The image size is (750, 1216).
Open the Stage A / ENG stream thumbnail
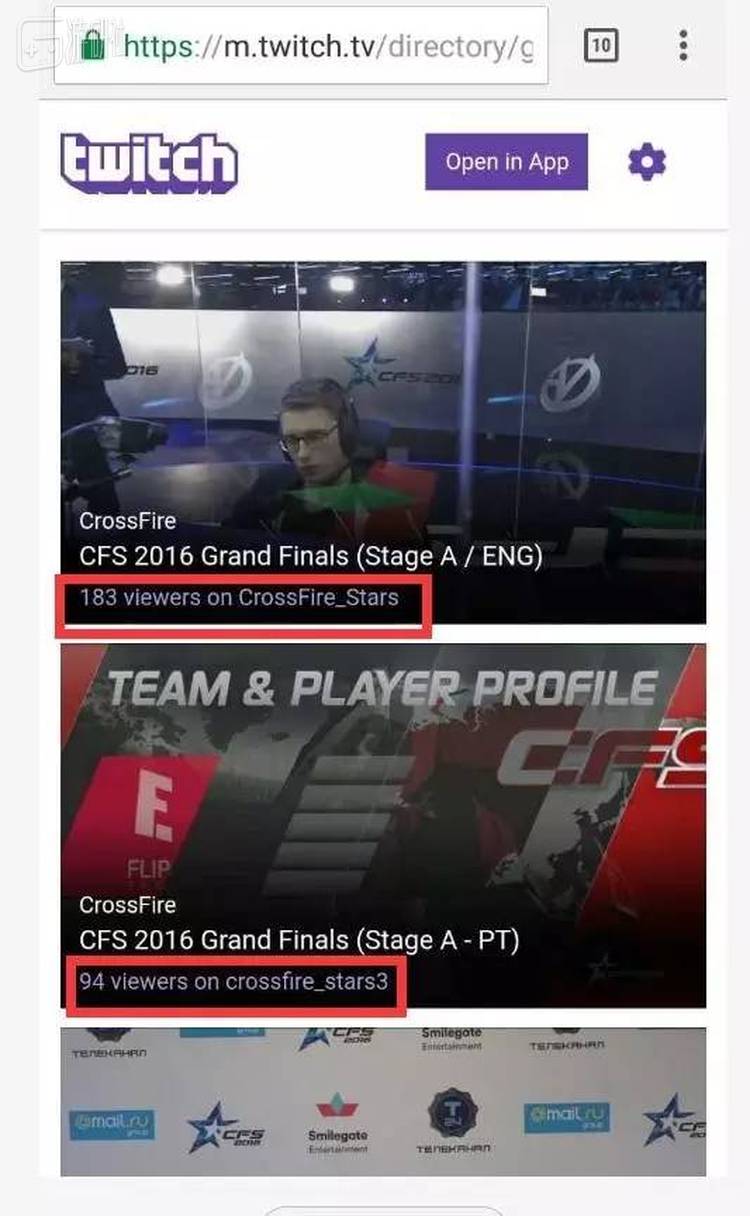coord(383,443)
